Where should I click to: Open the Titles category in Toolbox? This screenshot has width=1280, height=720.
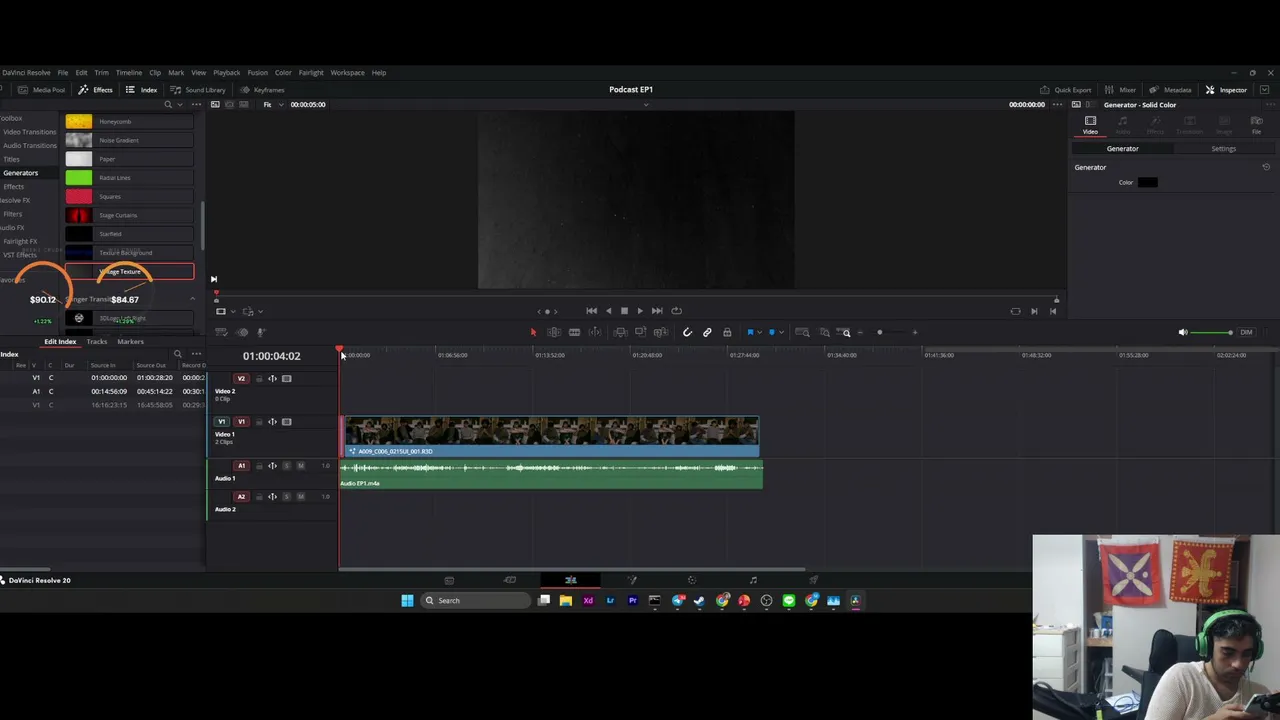pyautogui.click(x=11, y=159)
